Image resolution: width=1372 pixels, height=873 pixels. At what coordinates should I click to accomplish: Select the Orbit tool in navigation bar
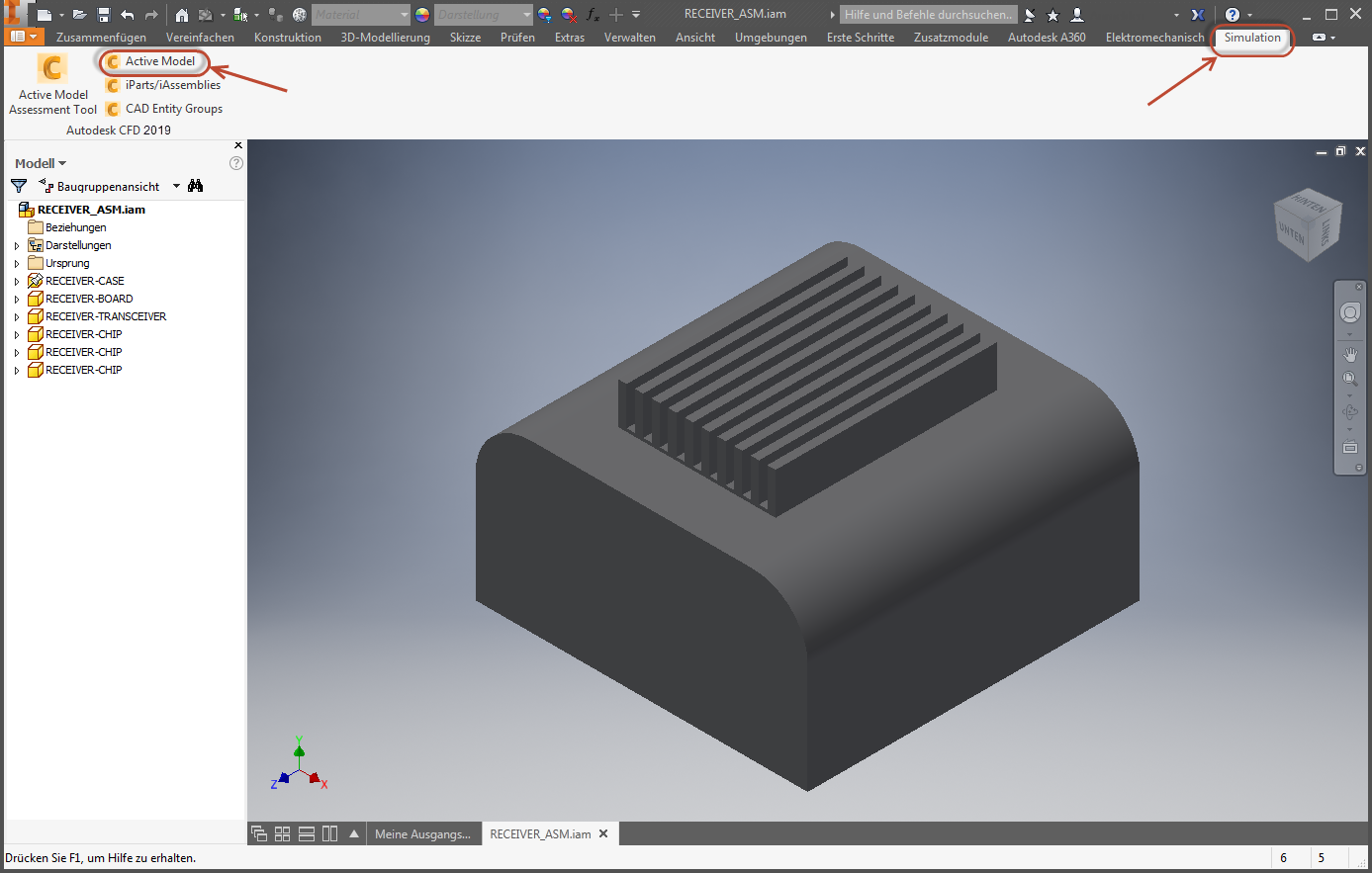click(x=1350, y=412)
